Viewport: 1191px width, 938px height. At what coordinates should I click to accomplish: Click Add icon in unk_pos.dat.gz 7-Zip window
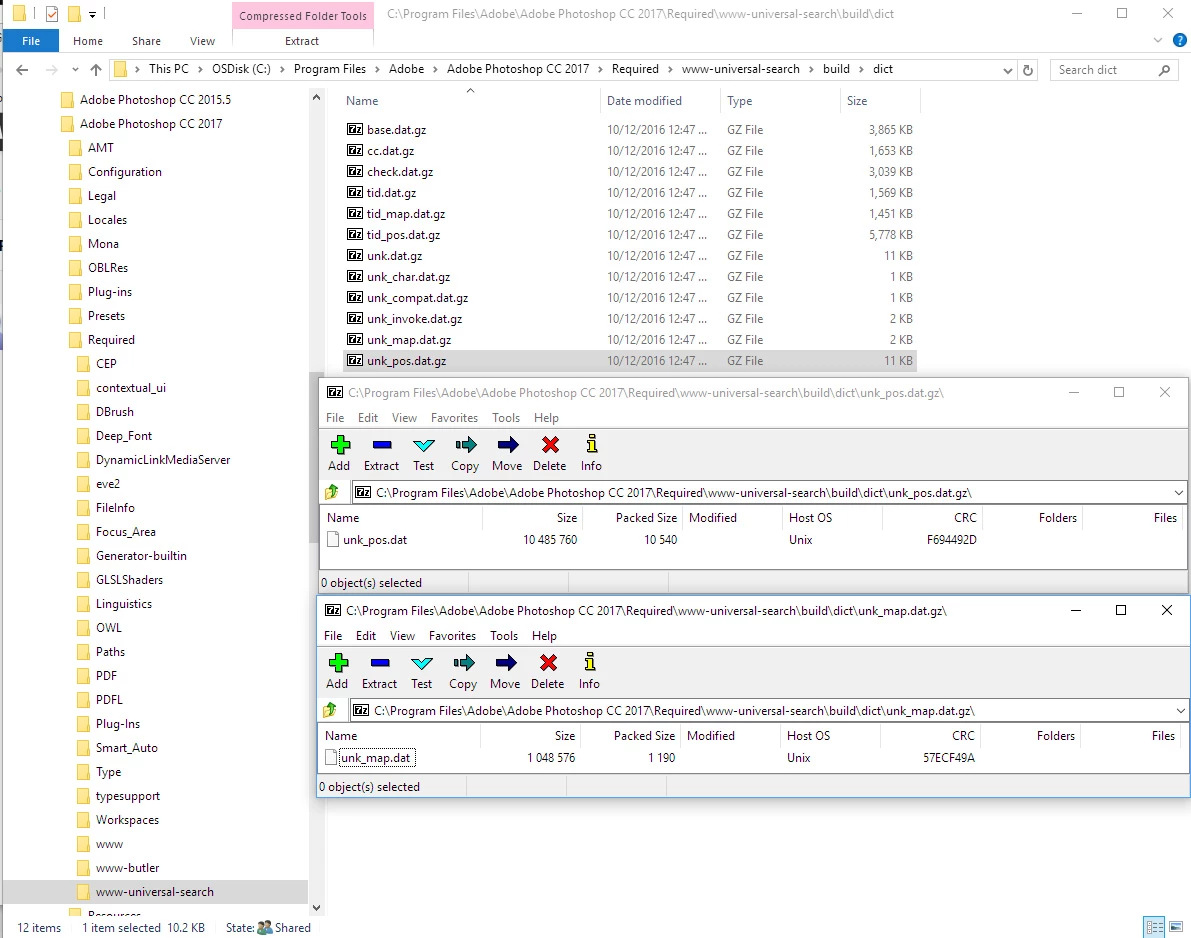click(x=340, y=445)
